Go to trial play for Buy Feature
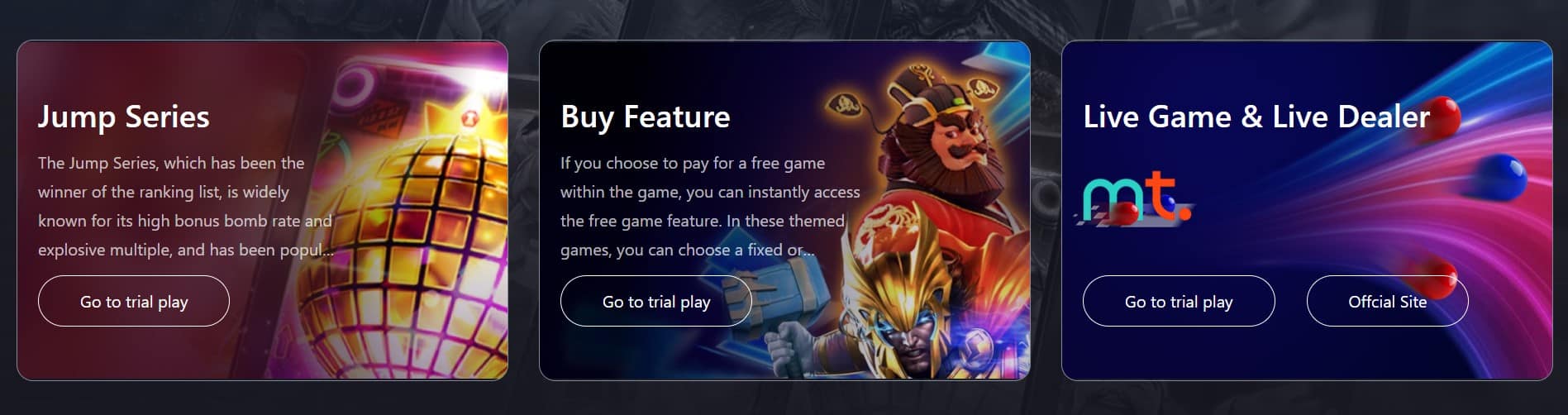 tap(656, 301)
